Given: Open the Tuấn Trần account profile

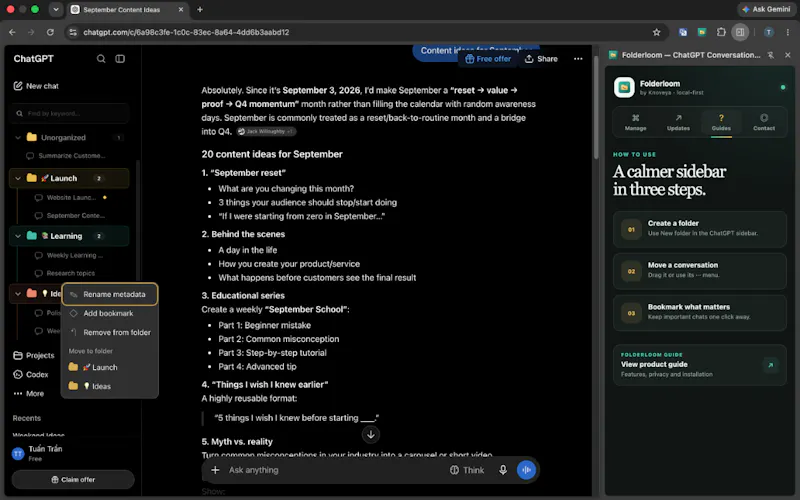Looking at the screenshot, I should pos(38,453).
